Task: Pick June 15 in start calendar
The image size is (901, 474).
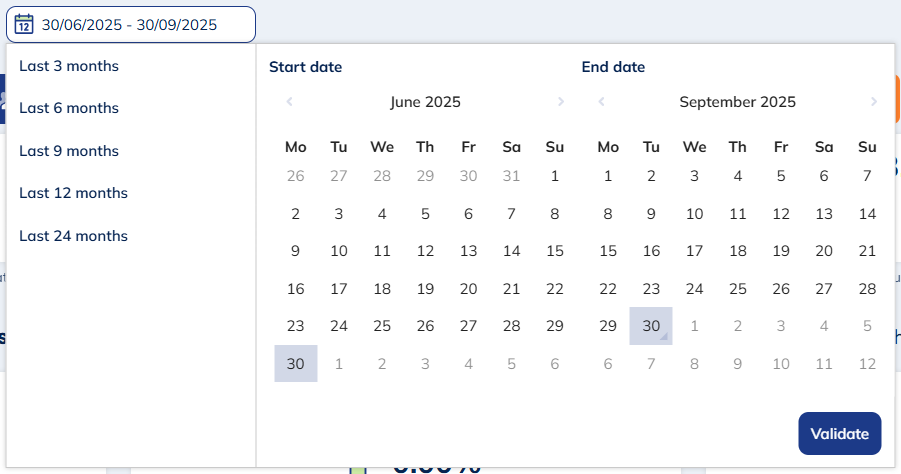Action: pos(555,251)
